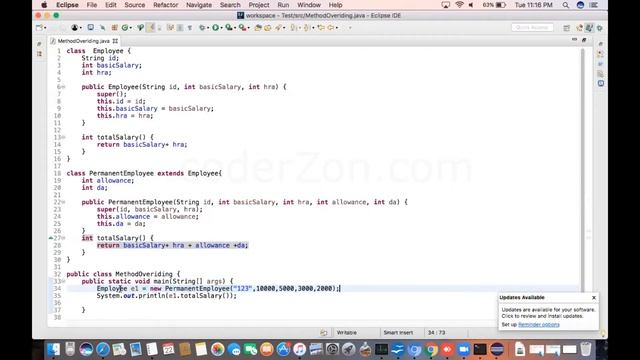
Task: Open the dropdown arrow beside the Run button
Action: point(222,28)
